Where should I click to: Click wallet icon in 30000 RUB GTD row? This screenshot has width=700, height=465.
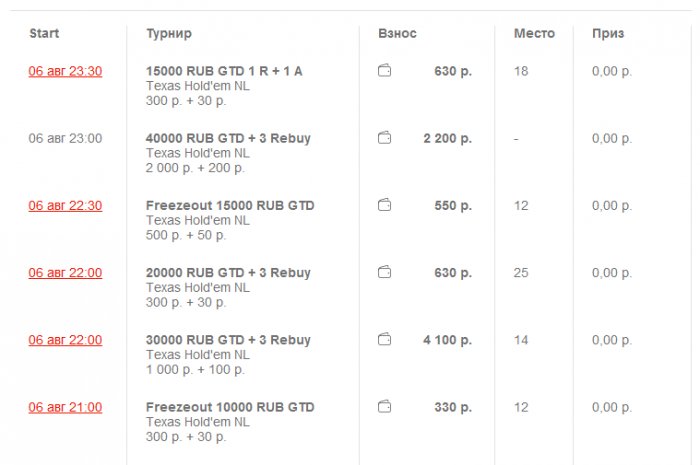tap(384, 340)
